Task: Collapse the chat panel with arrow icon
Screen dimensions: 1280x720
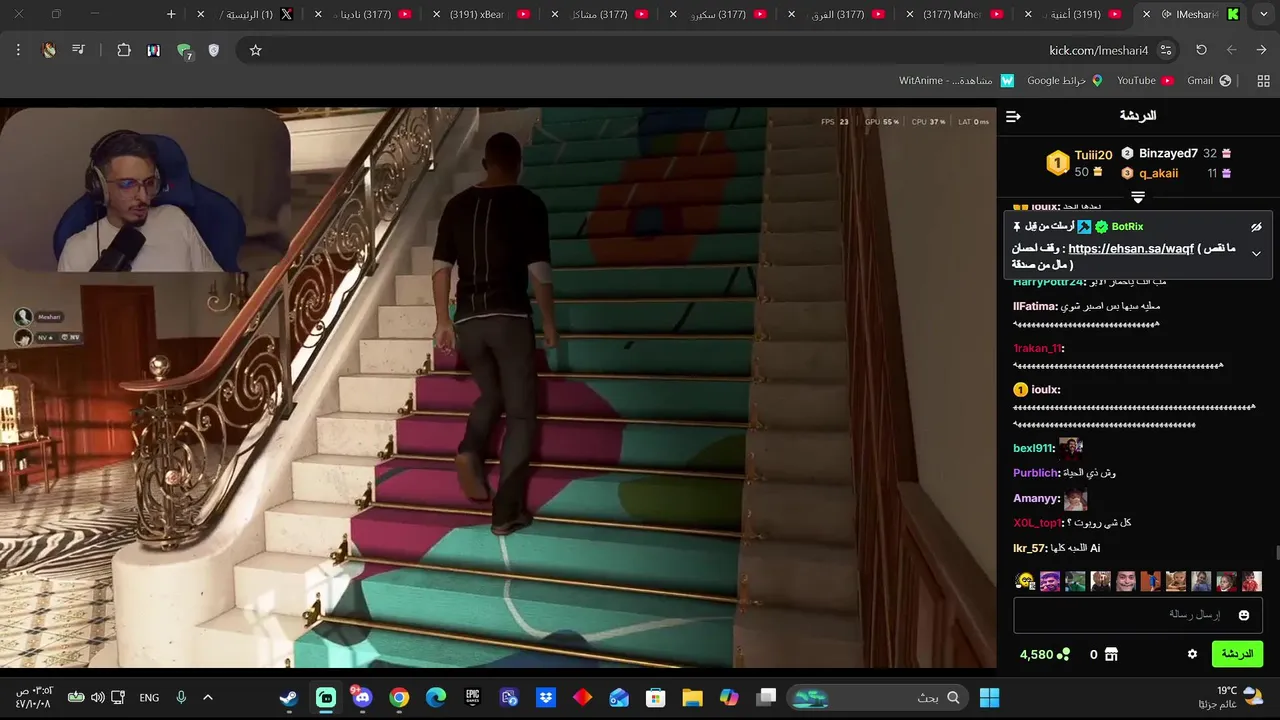Action: point(1013,117)
